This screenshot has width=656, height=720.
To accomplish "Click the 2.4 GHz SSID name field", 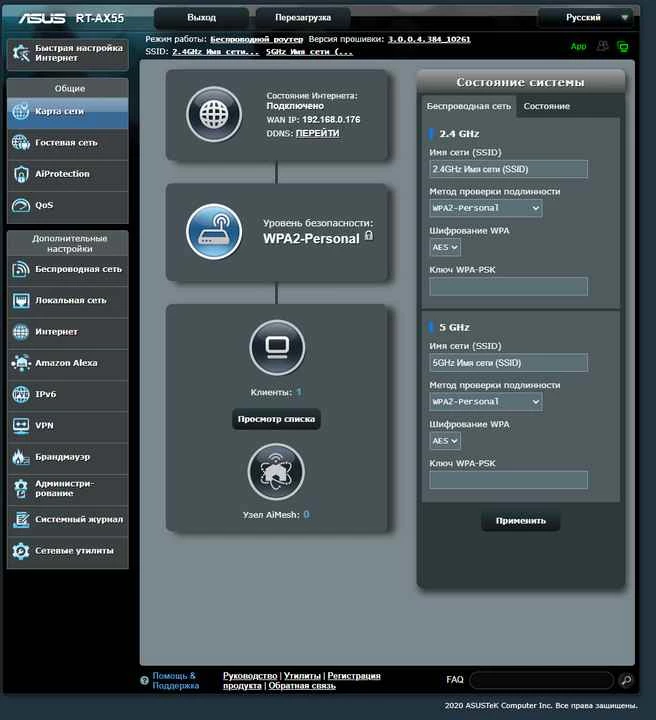I will [x=508, y=169].
